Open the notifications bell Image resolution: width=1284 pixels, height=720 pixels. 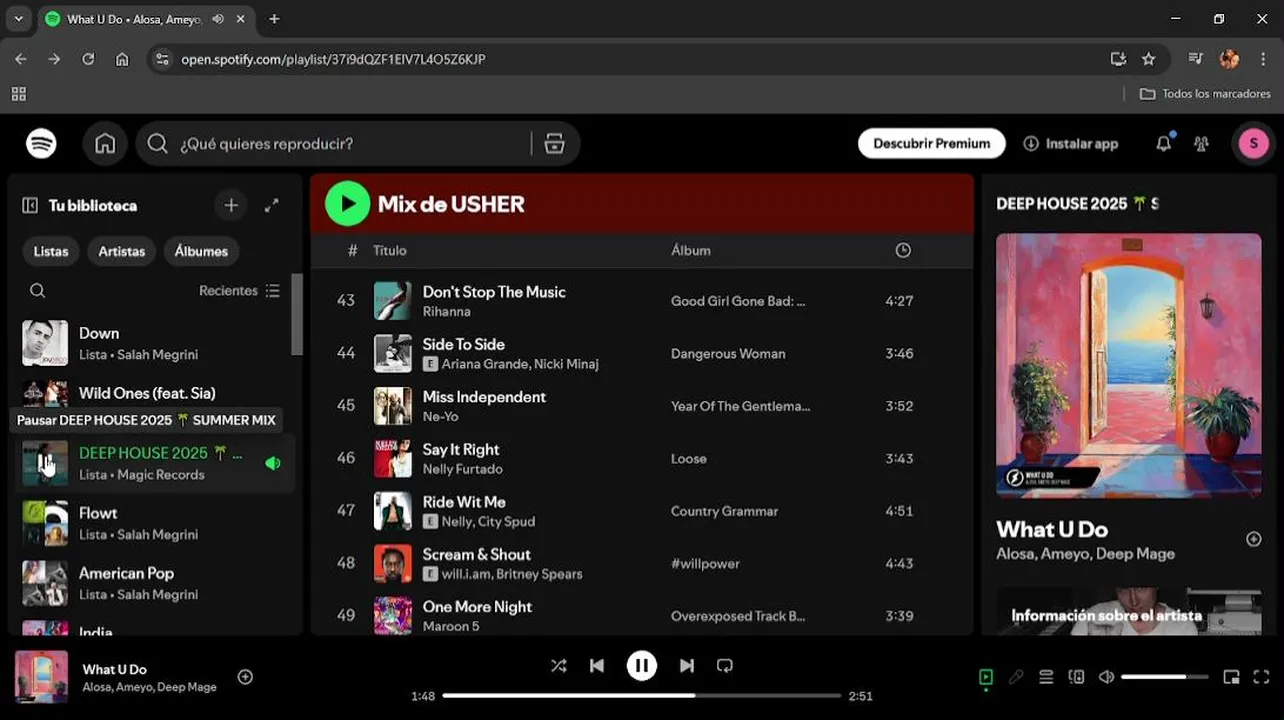1163,144
